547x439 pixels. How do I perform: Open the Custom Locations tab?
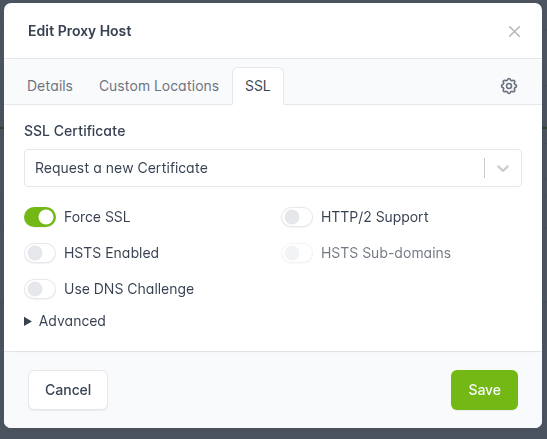(x=159, y=86)
